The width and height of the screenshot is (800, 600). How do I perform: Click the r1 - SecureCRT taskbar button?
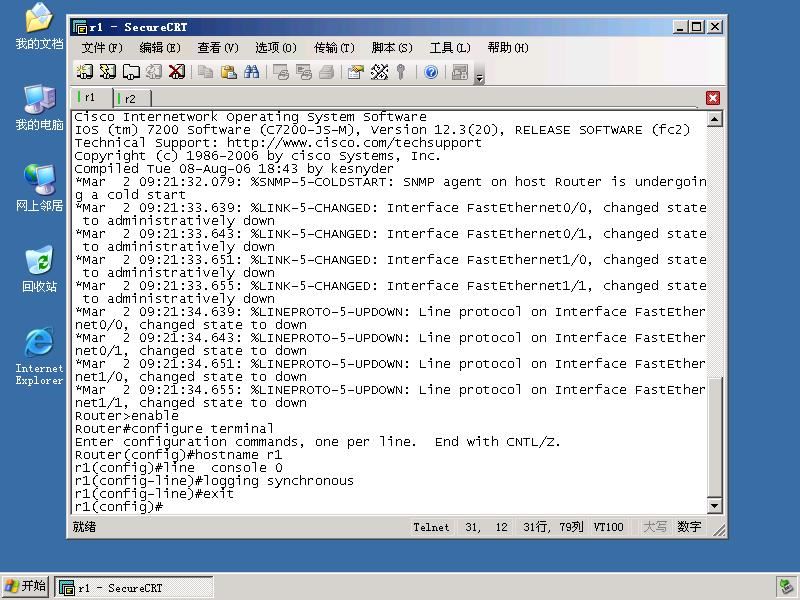[134, 587]
